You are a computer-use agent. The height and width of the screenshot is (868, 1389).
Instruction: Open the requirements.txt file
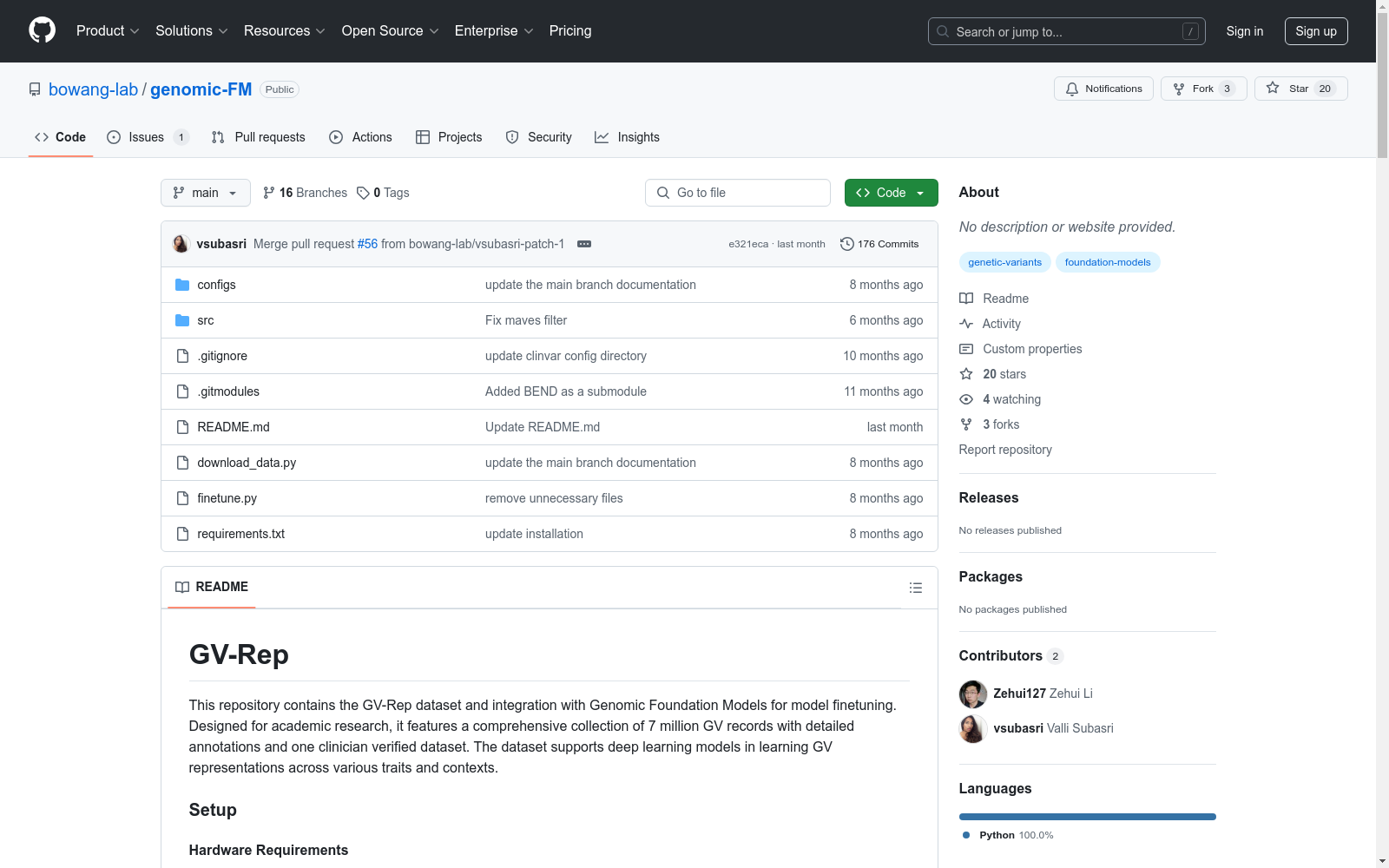click(x=241, y=534)
